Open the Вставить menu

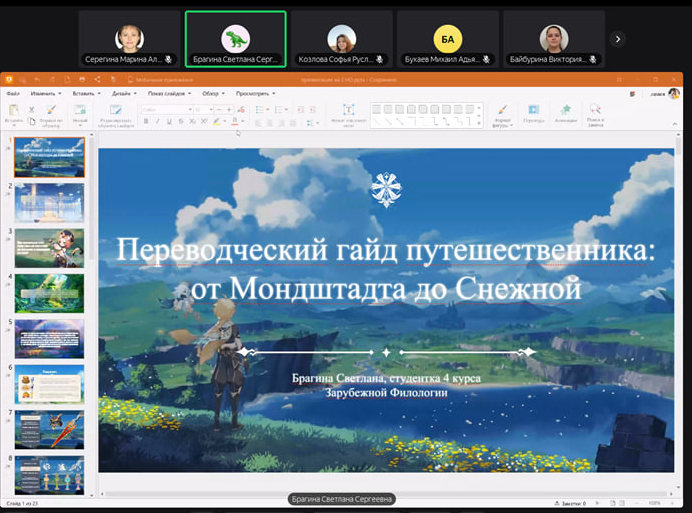coord(86,94)
